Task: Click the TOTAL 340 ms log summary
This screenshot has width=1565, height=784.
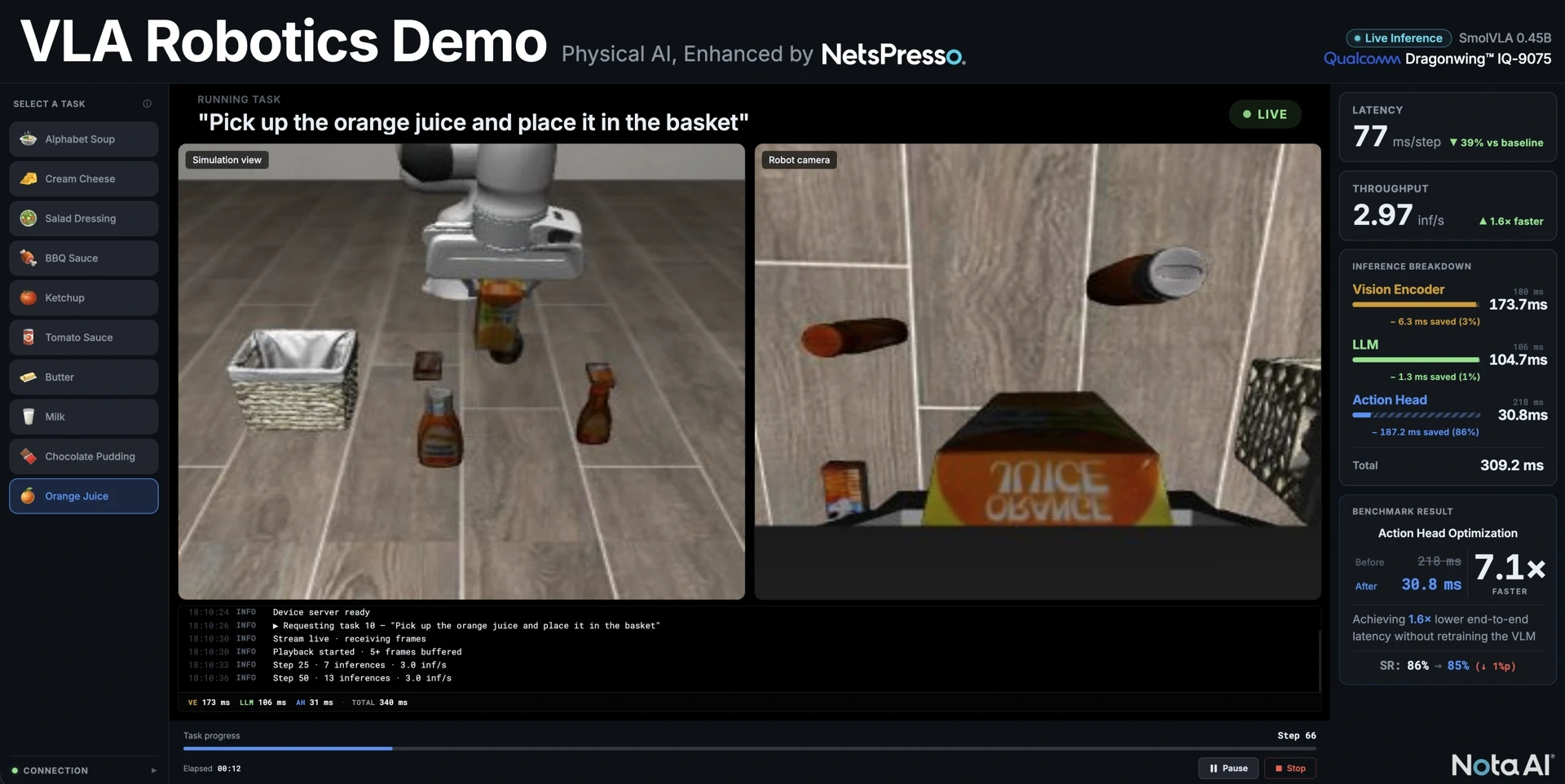Action: pyautogui.click(x=379, y=703)
